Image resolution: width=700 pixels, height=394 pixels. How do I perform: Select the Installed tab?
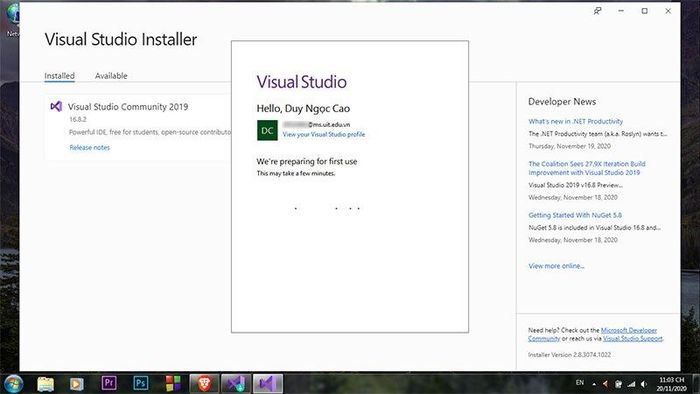[59, 76]
